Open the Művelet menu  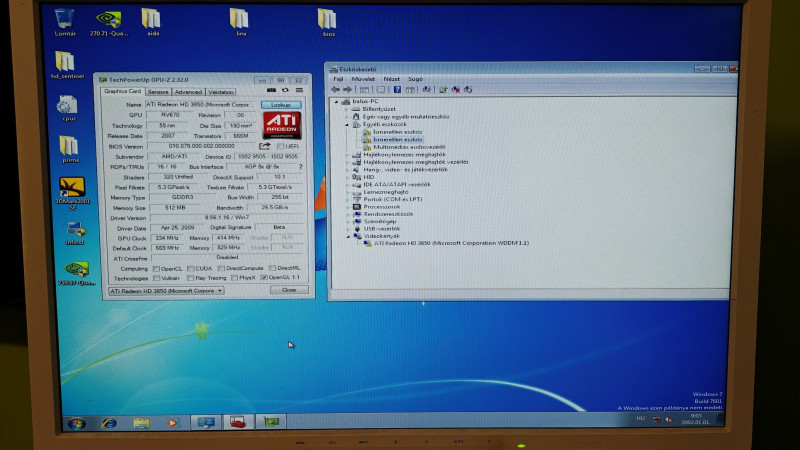[363, 79]
